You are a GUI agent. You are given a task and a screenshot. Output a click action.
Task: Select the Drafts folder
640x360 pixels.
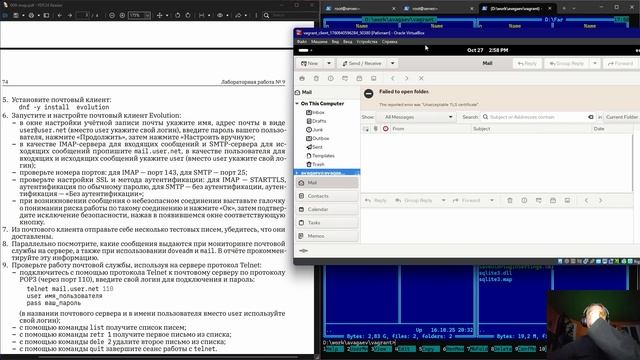coord(316,121)
